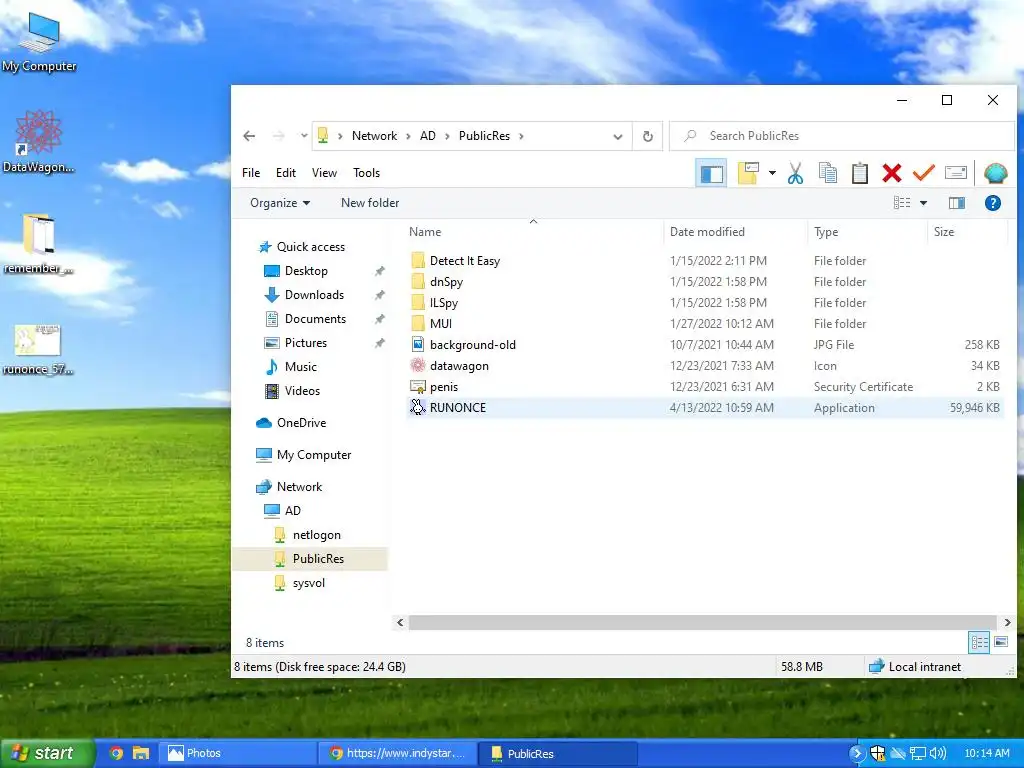1024x768 pixels.
Task: Open file explorer quick launch icon
Action: pyautogui.click(x=141, y=753)
